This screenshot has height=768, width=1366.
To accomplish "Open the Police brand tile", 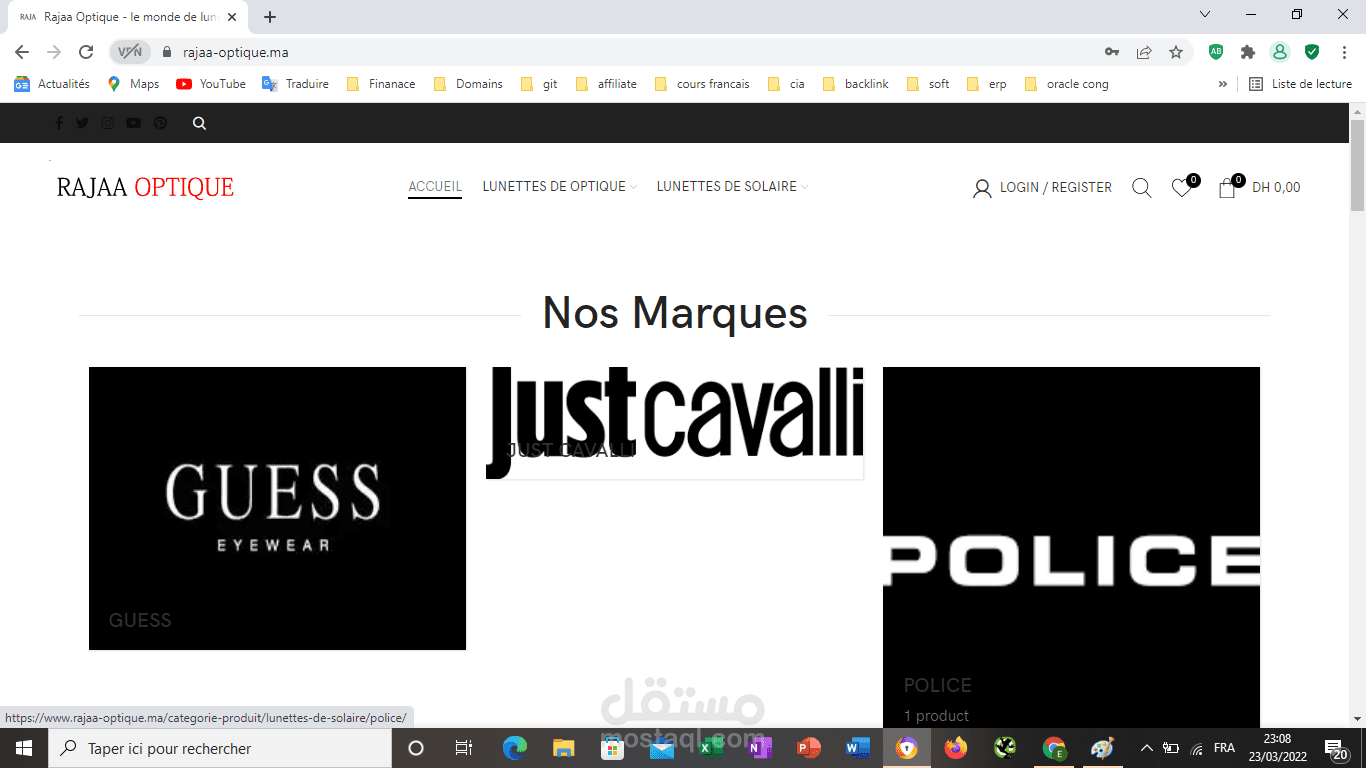I will click(1071, 547).
